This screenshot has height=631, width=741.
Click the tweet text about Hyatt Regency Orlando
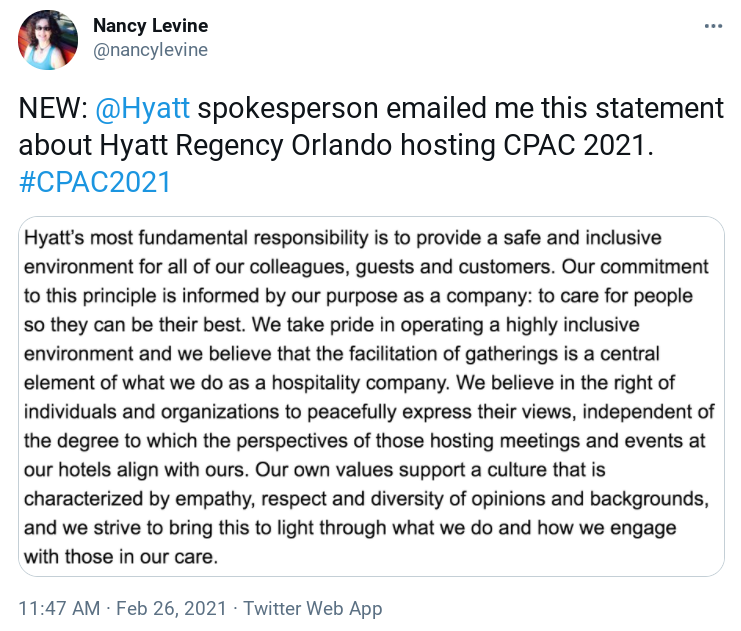(371, 145)
